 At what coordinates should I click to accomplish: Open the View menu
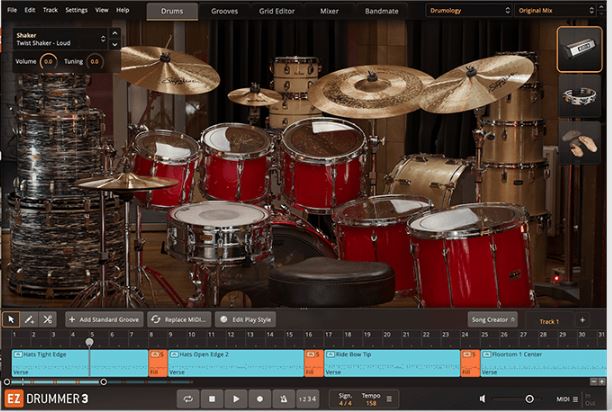(101, 10)
